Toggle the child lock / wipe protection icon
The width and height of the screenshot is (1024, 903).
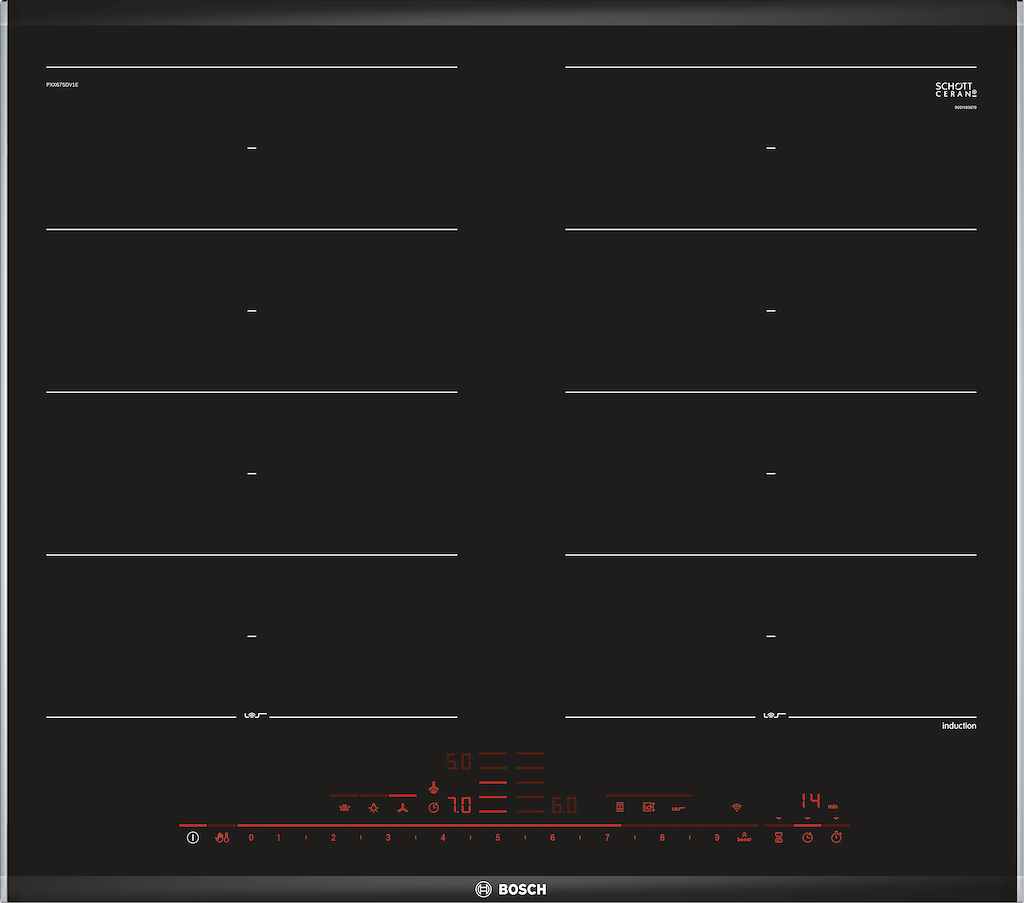[x=223, y=837]
